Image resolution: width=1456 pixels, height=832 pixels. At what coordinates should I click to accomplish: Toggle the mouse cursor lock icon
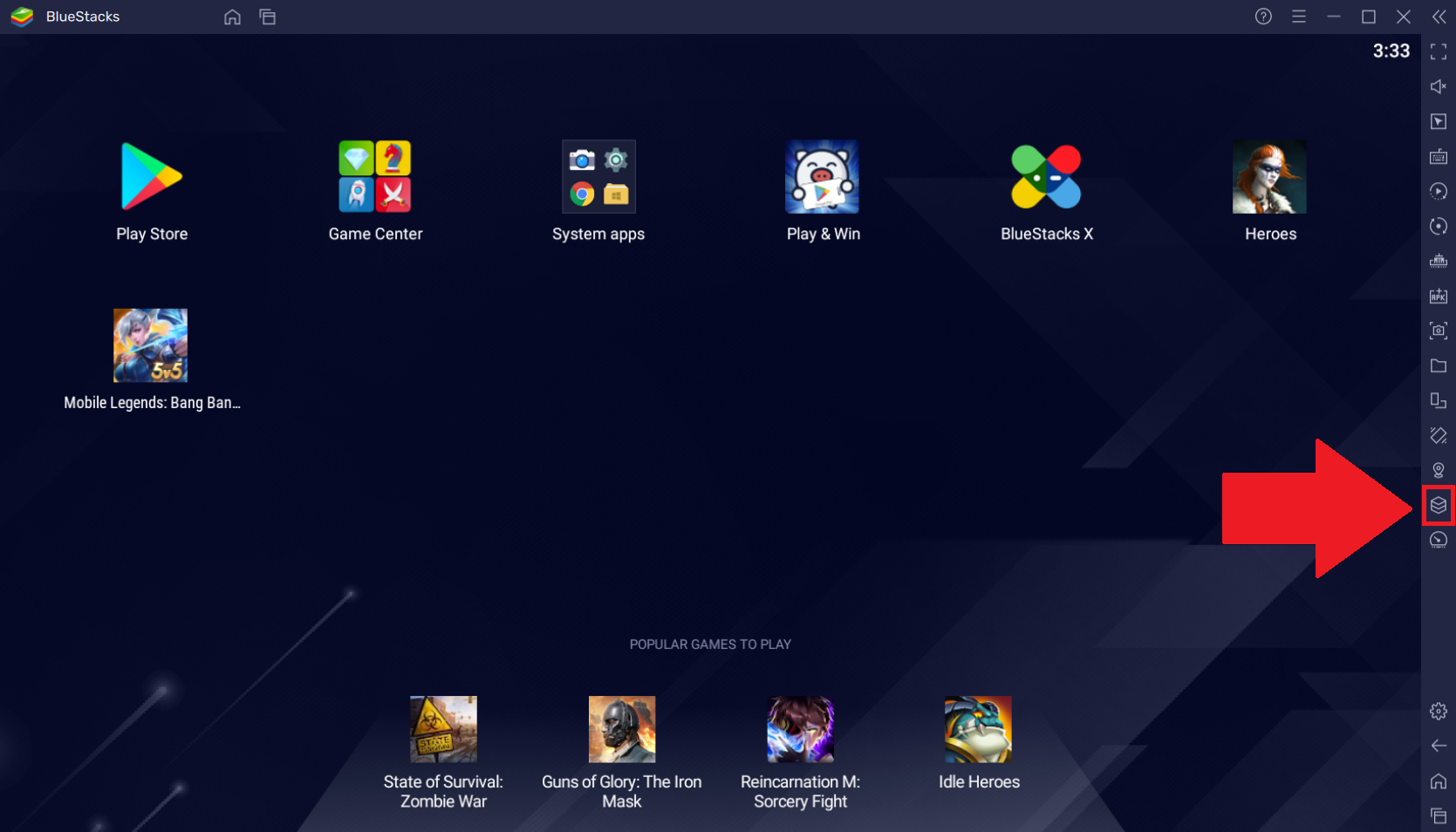[x=1439, y=121]
